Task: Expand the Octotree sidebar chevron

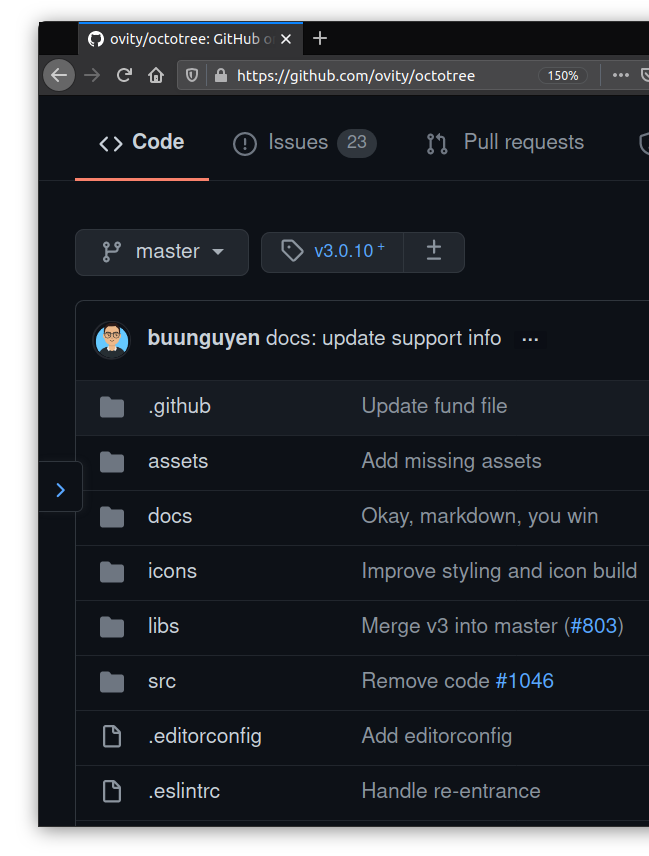Action: click(x=61, y=490)
